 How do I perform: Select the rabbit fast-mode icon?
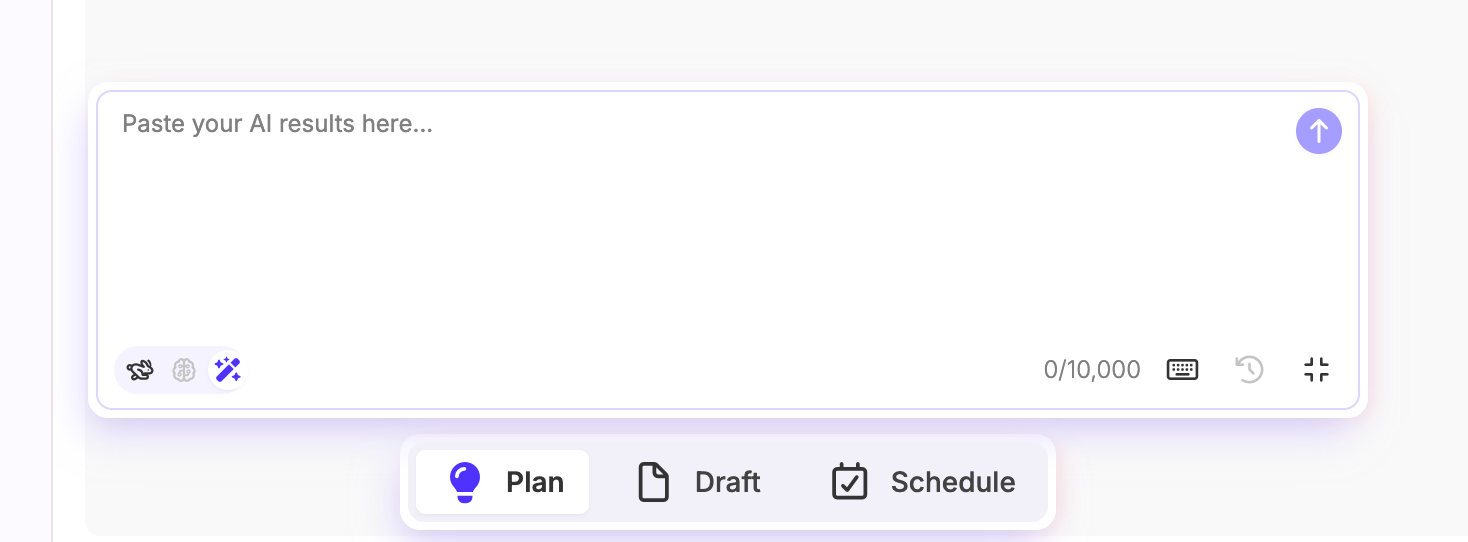pyautogui.click(x=140, y=370)
